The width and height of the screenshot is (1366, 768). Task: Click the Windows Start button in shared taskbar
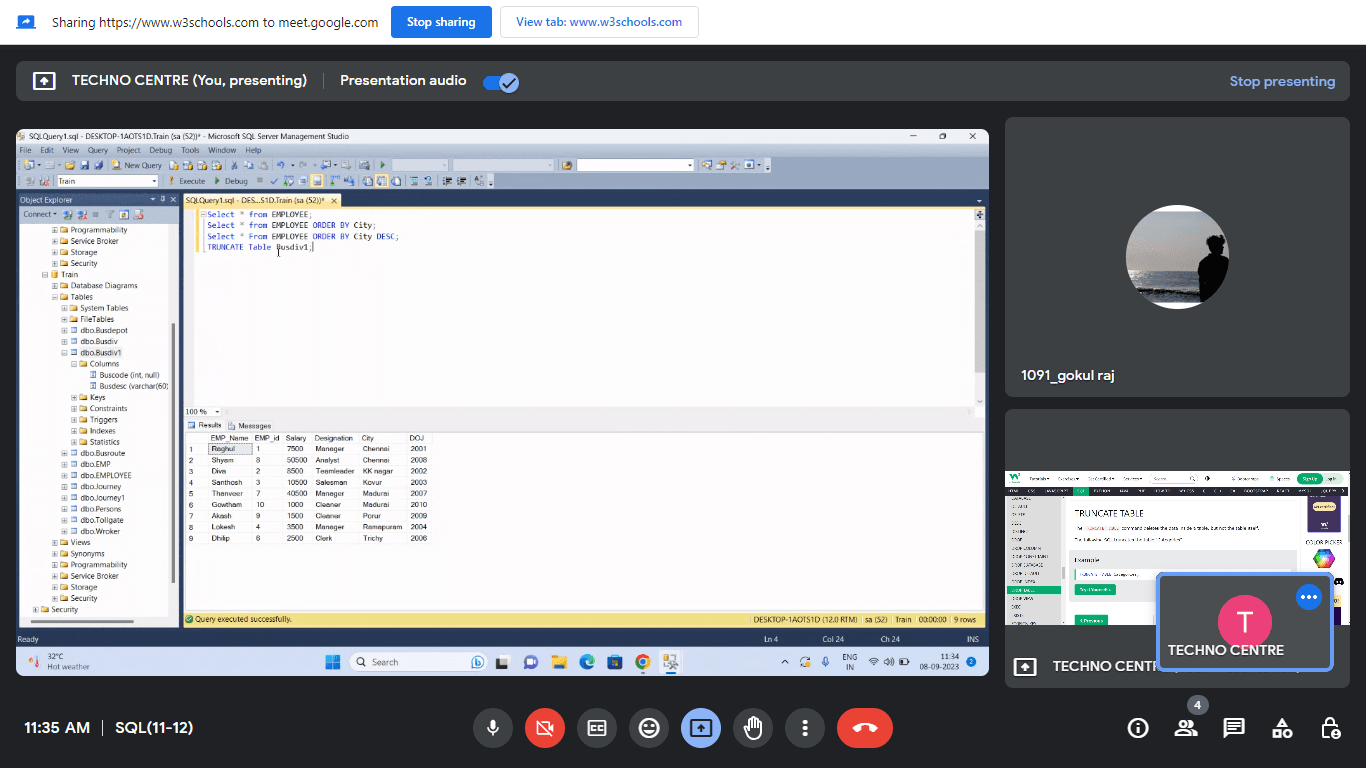(332, 661)
